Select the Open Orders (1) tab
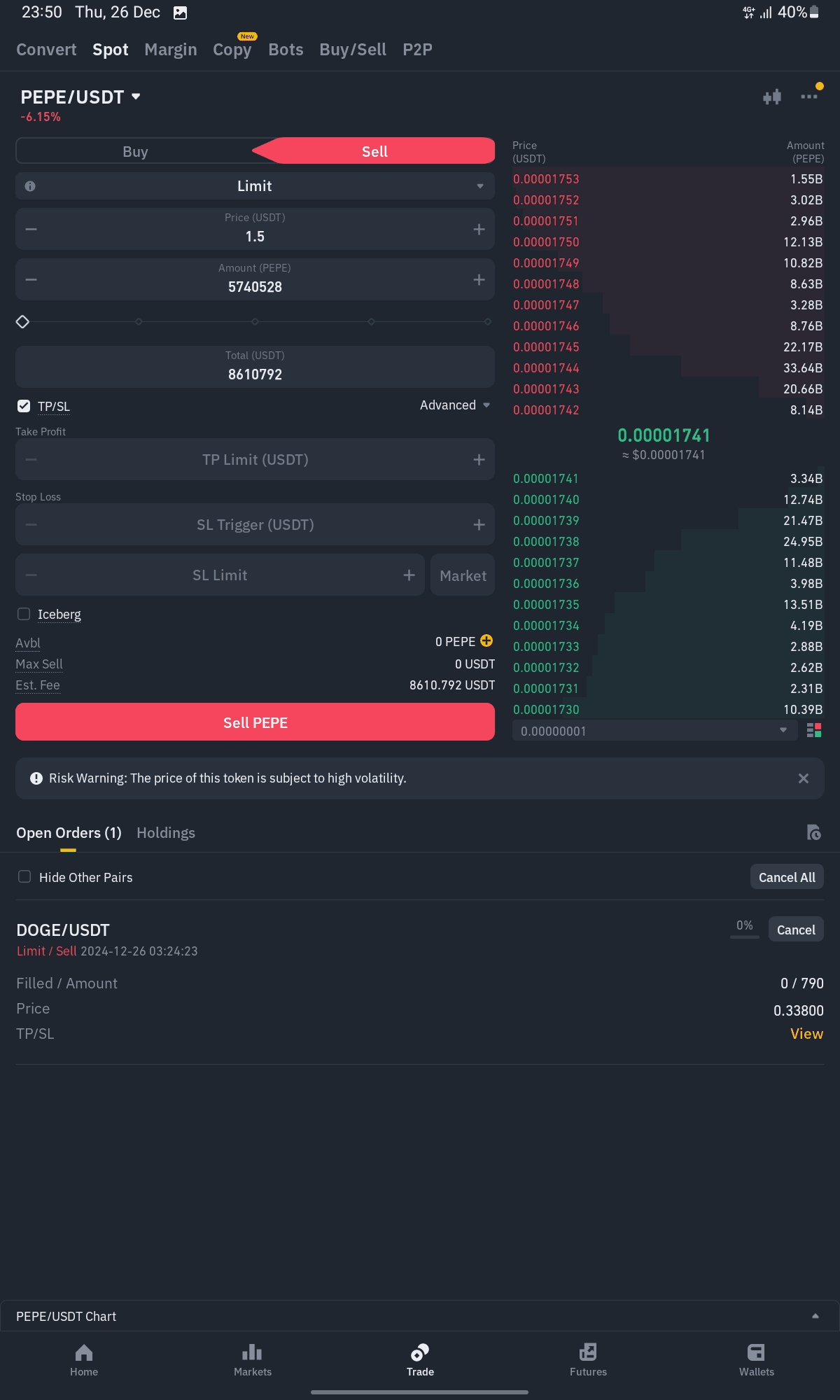The width and height of the screenshot is (840, 1400). [x=69, y=832]
